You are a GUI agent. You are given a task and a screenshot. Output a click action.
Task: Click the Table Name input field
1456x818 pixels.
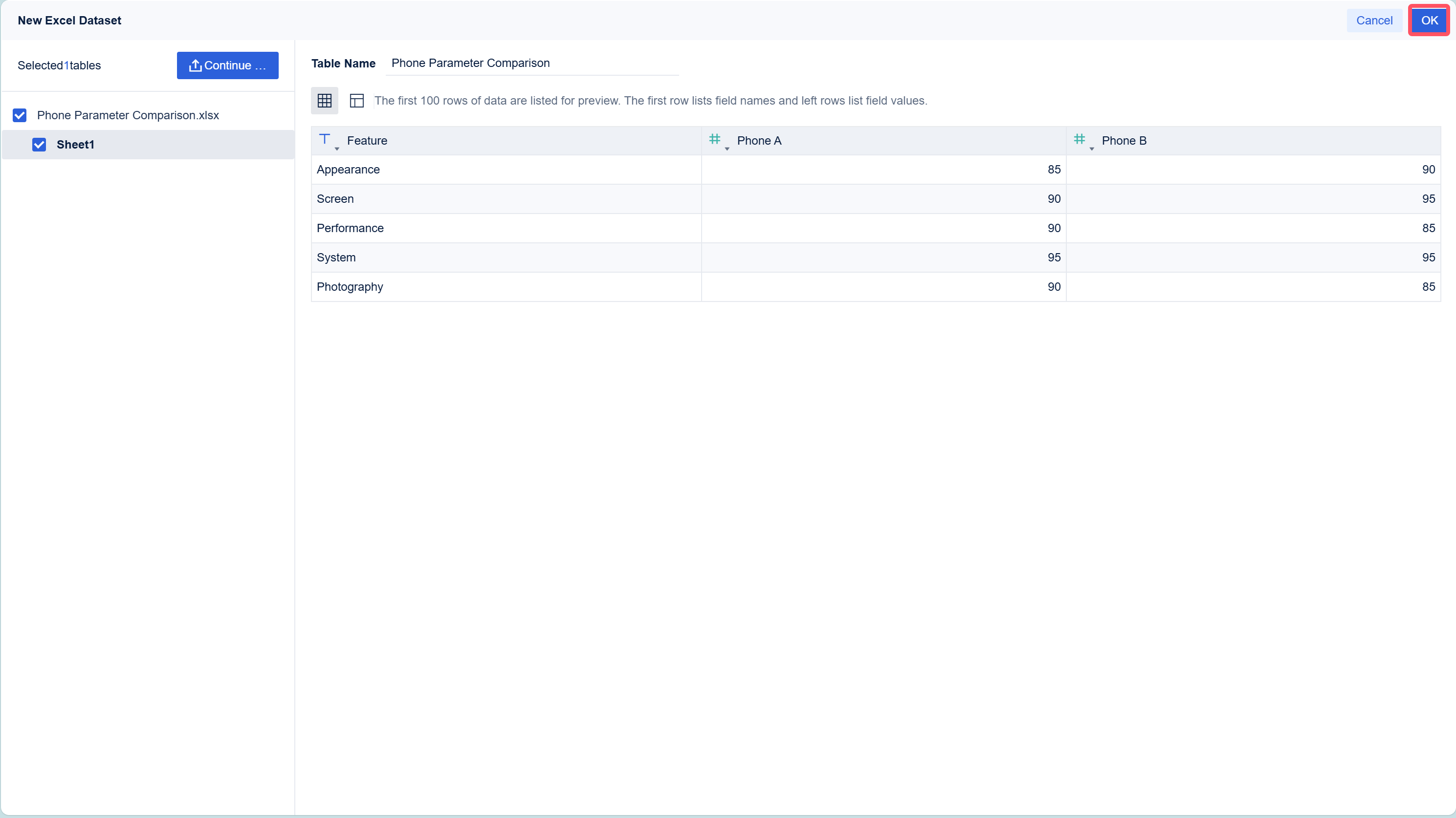click(x=531, y=63)
